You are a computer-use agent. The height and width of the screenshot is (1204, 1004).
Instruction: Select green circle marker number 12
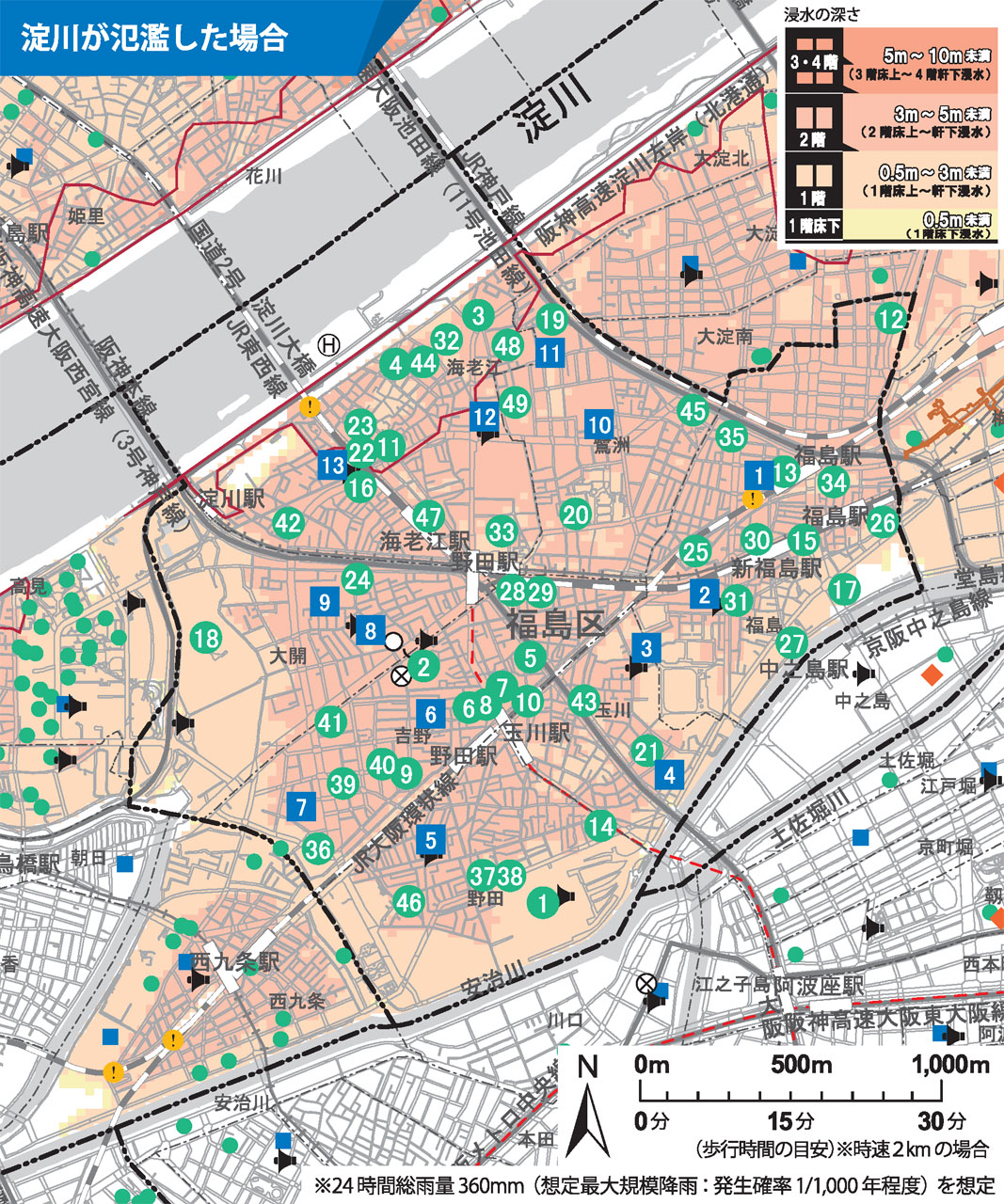pos(890,318)
